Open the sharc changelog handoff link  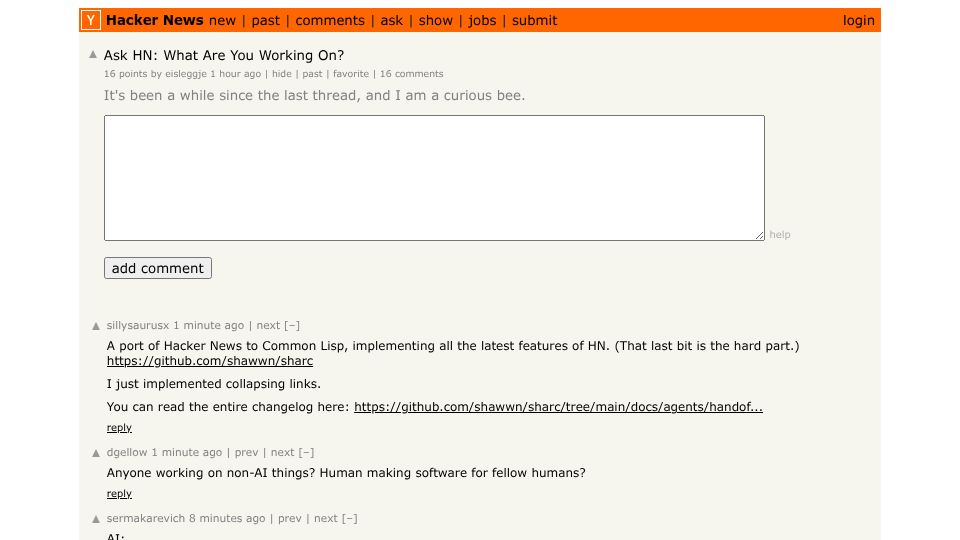point(558,407)
